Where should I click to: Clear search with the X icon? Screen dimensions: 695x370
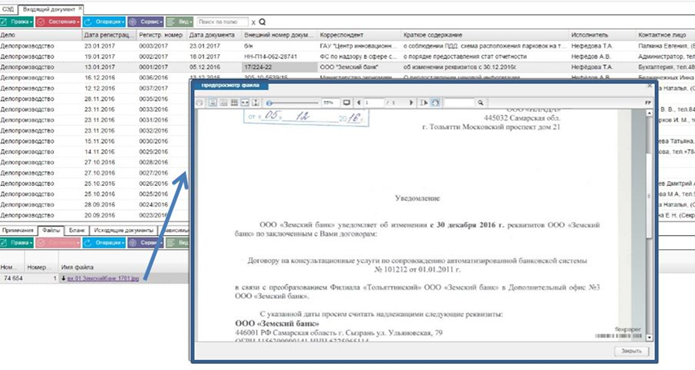[x=254, y=22]
